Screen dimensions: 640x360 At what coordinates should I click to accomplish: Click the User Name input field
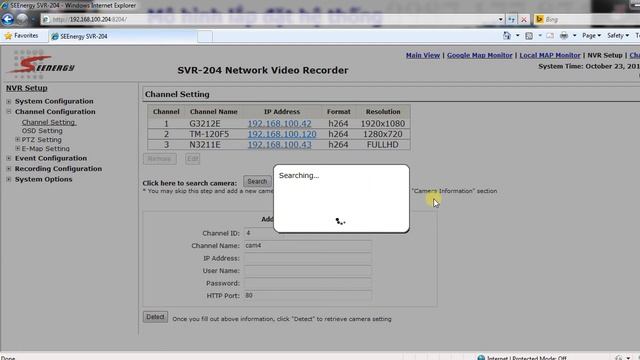308,271
